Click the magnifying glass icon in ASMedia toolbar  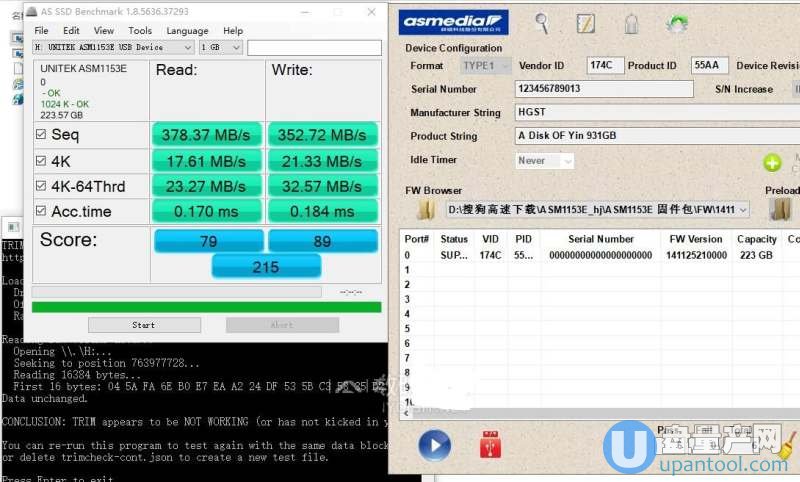tap(542, 22)
